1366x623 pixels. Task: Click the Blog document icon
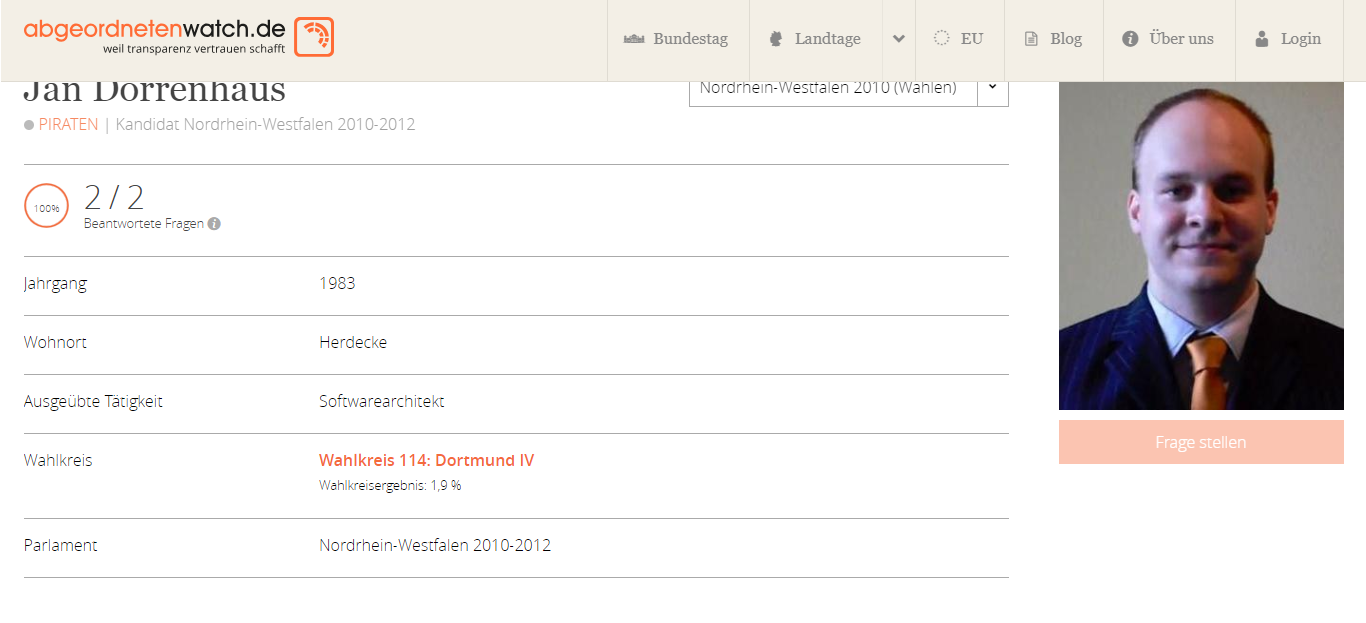pyautogui.click(x=1031, y=39)
